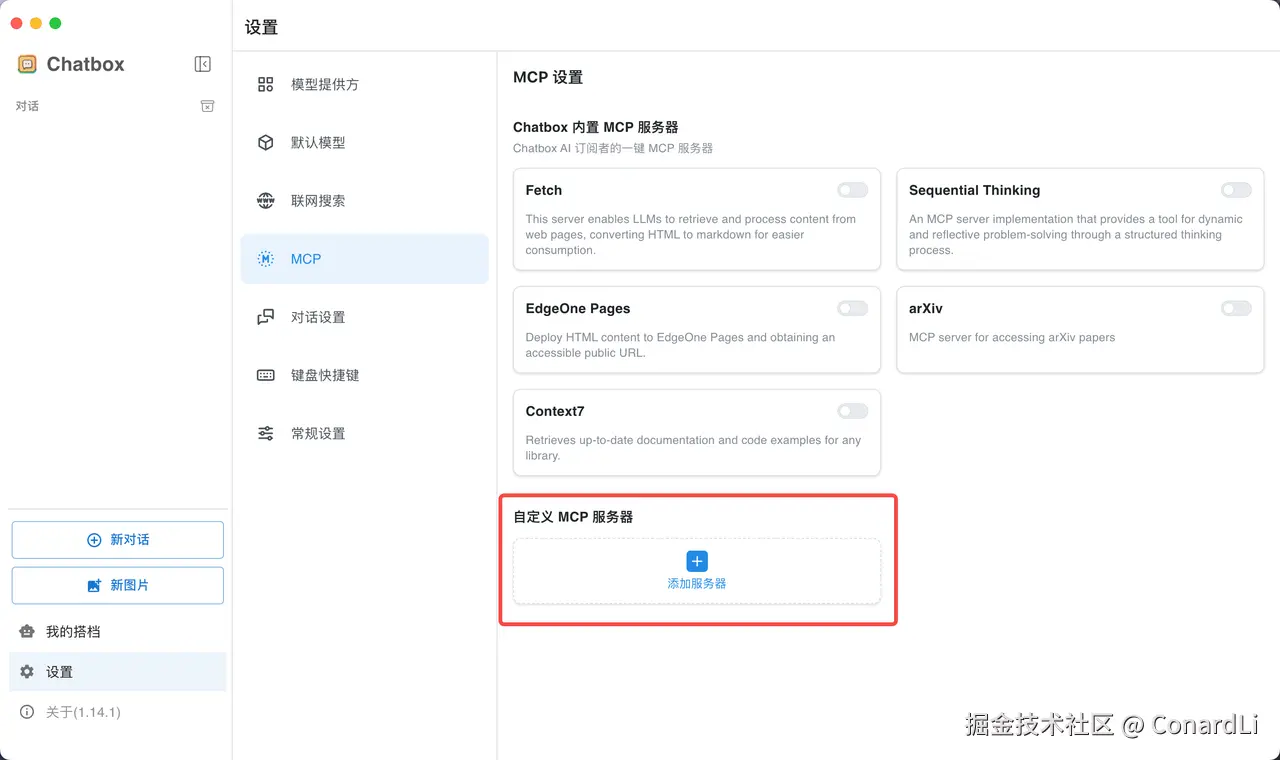Viewport: 1280px width, 760px height.
Task: Click the EdgeOne Pages description text
Action: [x=680, y=345]
